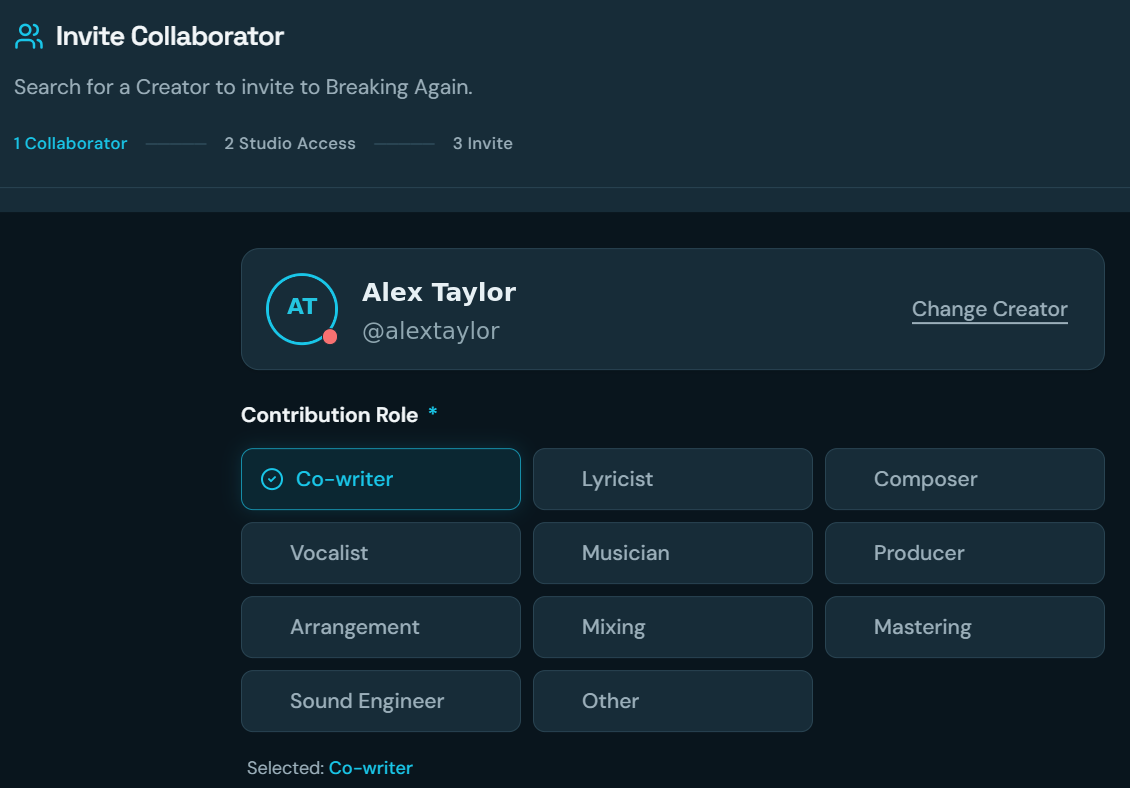Click the @alextaylor handle
Screen dimensions: 1130x788
pos(430,331)
